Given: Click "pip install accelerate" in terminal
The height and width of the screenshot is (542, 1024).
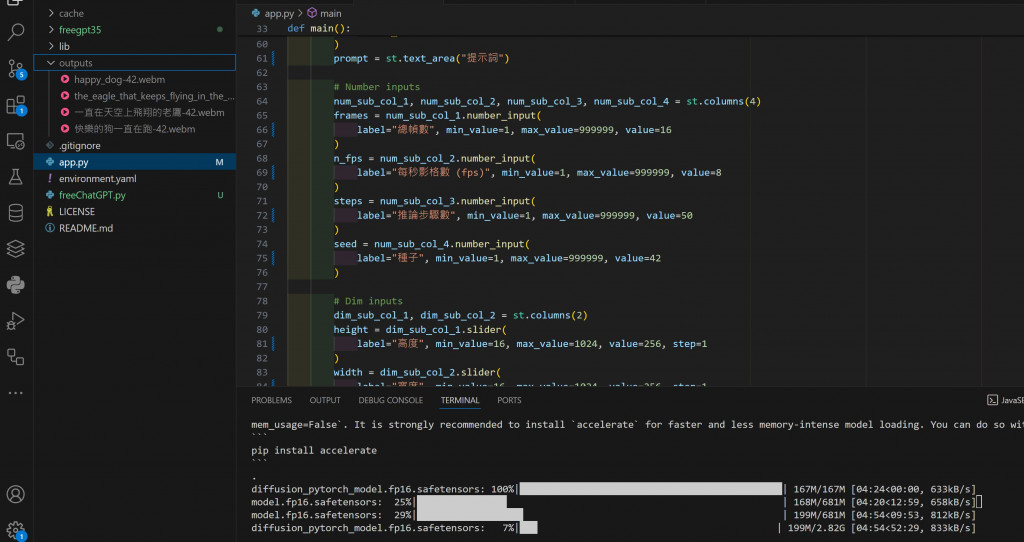Looking at the screenshot, I should click(x=314, y=451).
